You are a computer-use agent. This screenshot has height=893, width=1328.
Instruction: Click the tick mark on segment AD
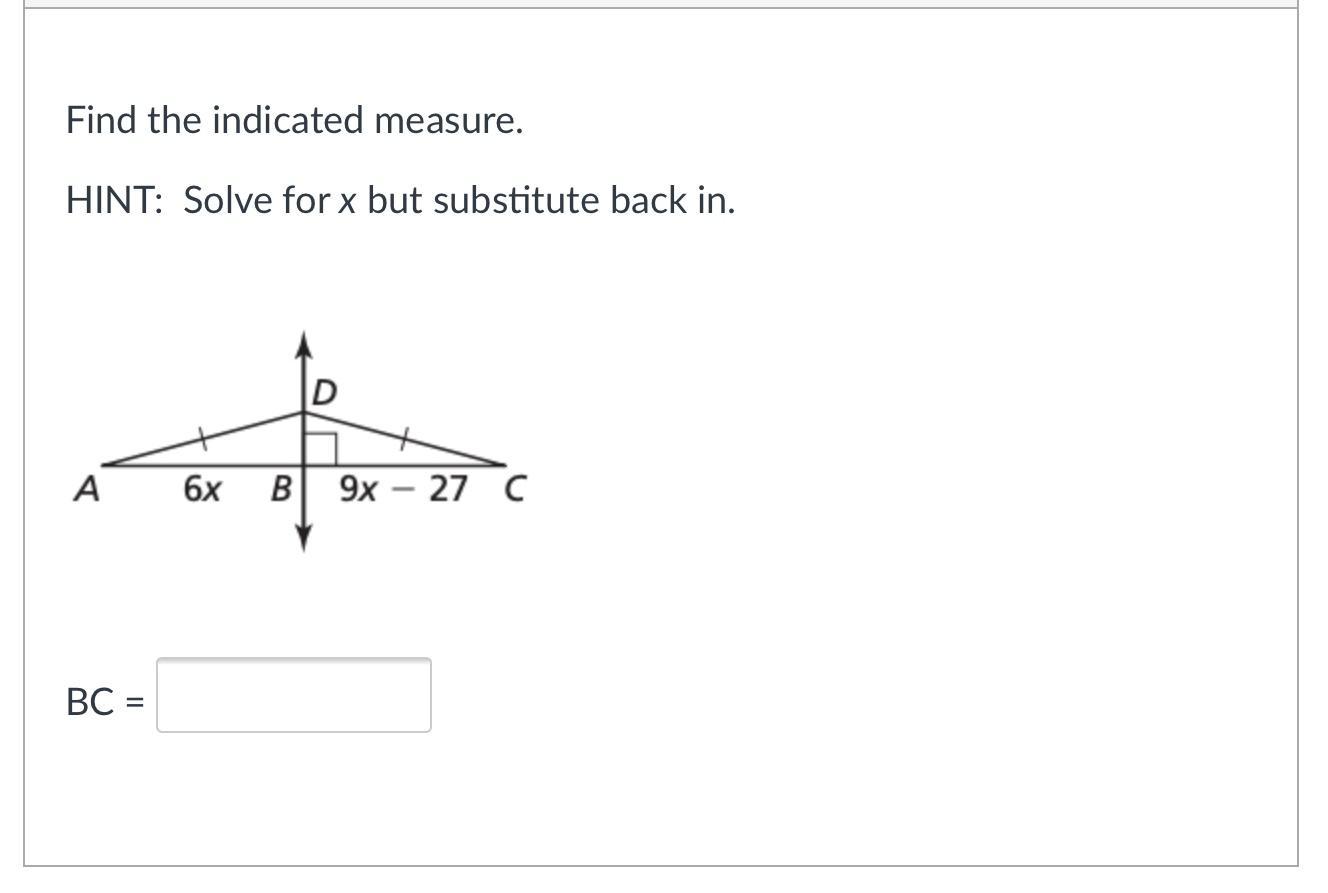point(202,436)
